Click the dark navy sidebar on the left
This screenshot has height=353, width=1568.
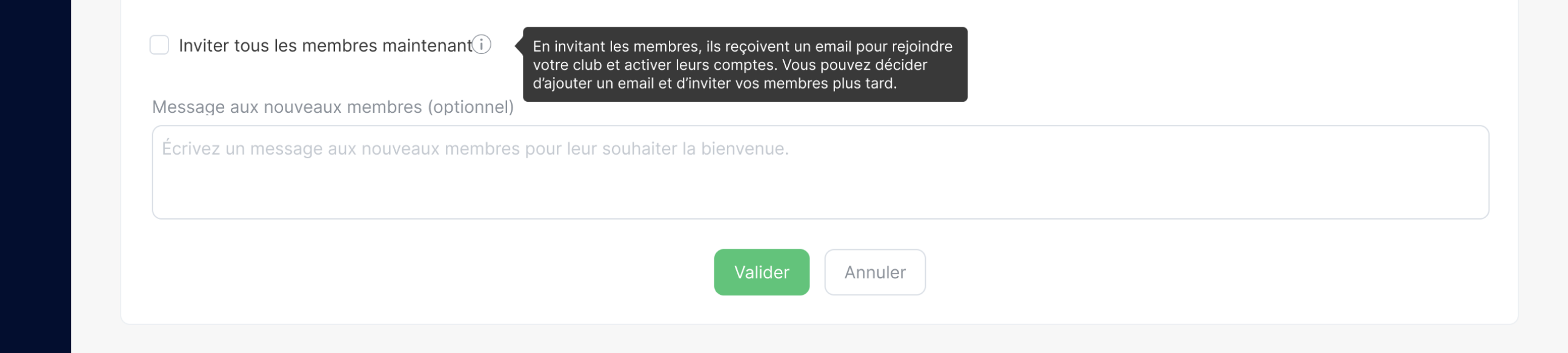33,177
